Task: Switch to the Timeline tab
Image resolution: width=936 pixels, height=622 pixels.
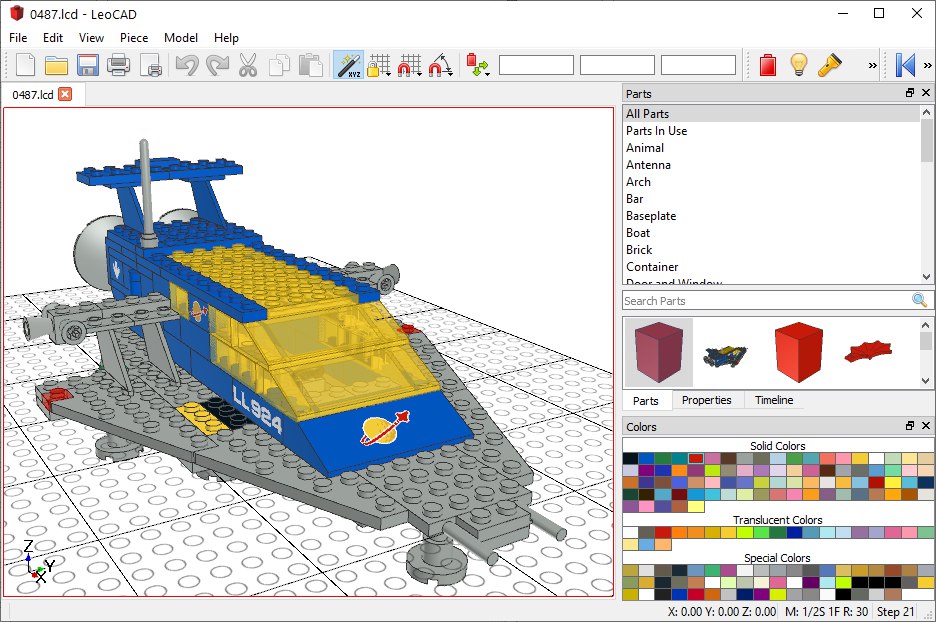Action: click(774, 400)
